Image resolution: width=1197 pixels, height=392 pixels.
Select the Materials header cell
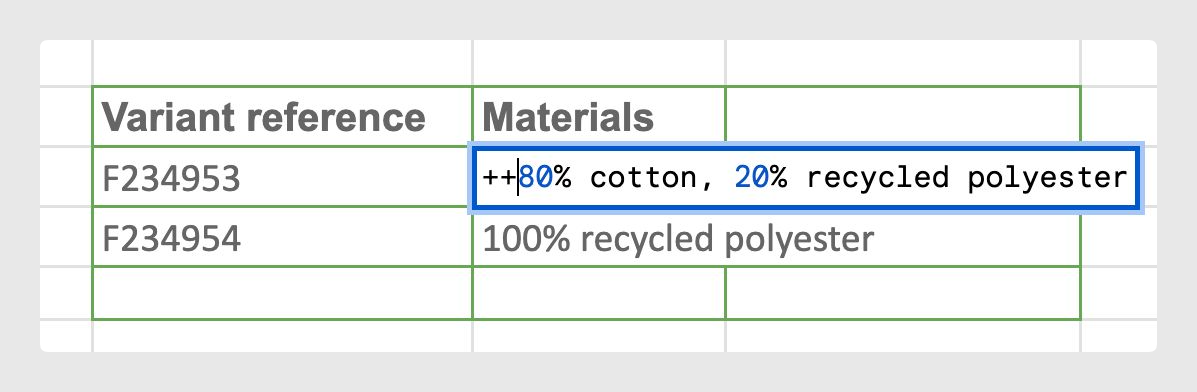[598, 117]
